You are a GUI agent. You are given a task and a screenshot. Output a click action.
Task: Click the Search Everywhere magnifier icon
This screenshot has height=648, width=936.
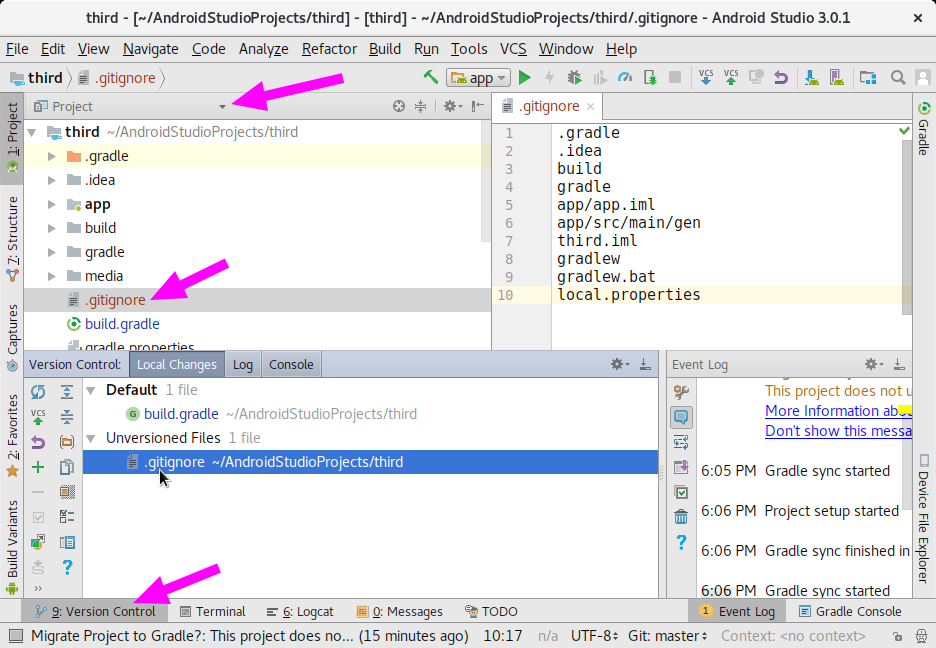[898, 78]
